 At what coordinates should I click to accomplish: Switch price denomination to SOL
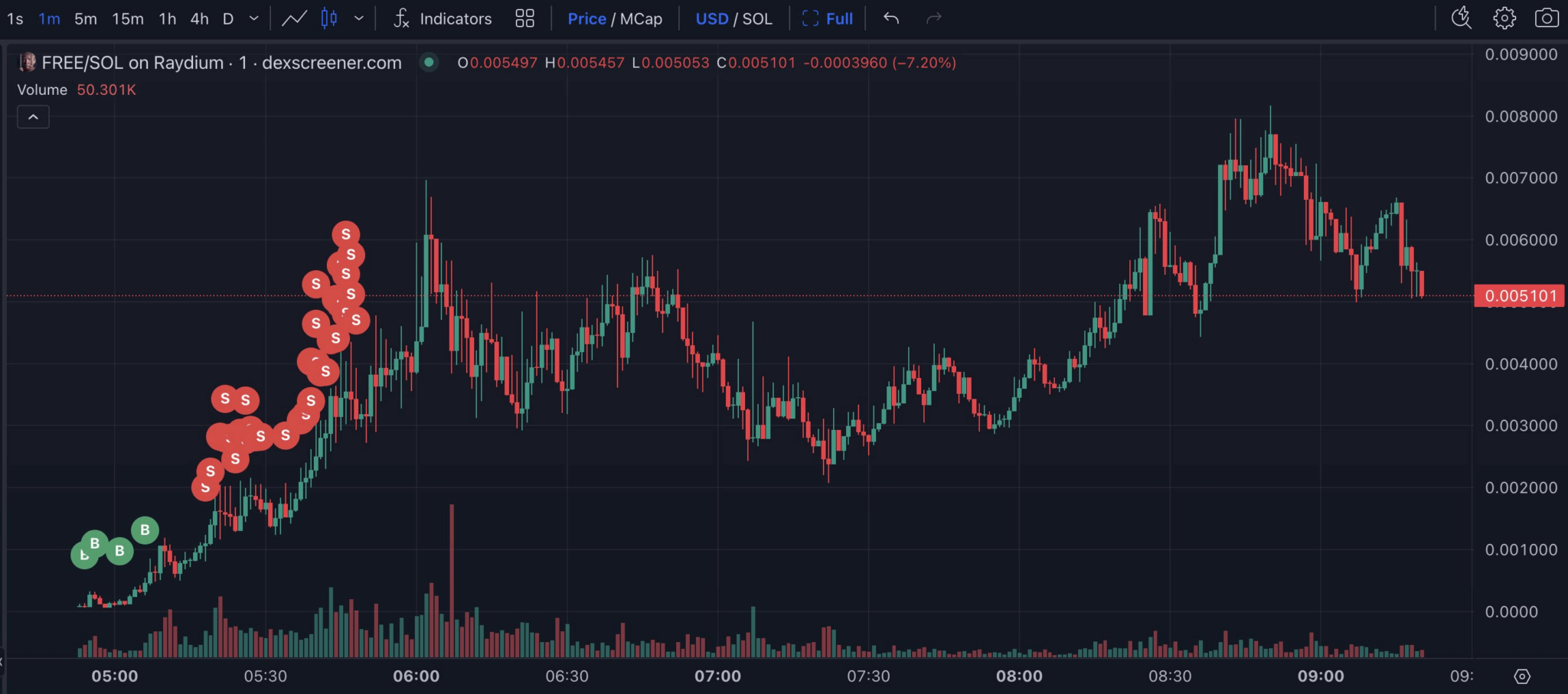757,18
